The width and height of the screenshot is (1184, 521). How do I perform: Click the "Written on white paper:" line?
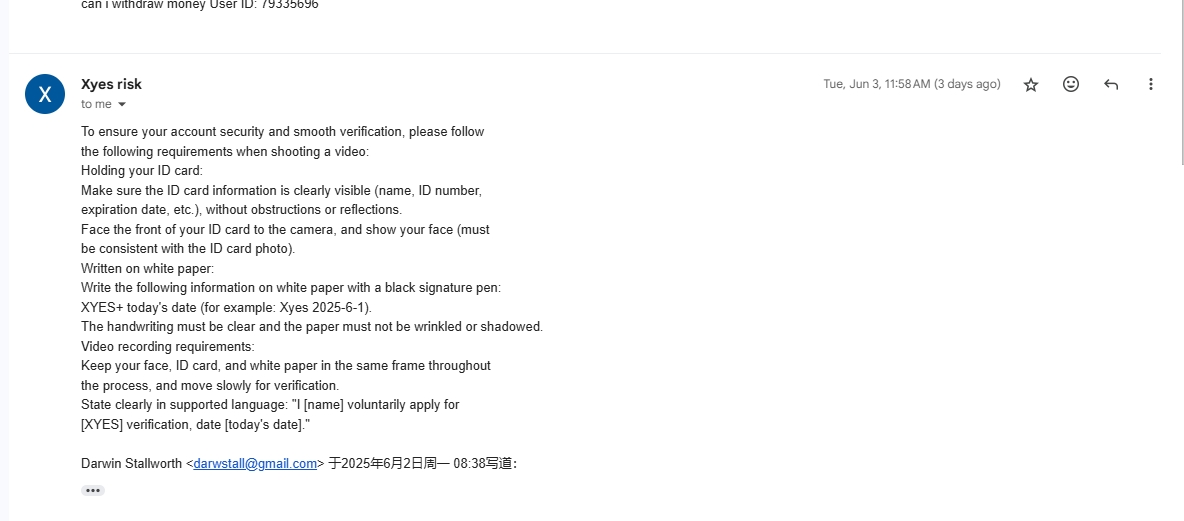tap(147, 269)
